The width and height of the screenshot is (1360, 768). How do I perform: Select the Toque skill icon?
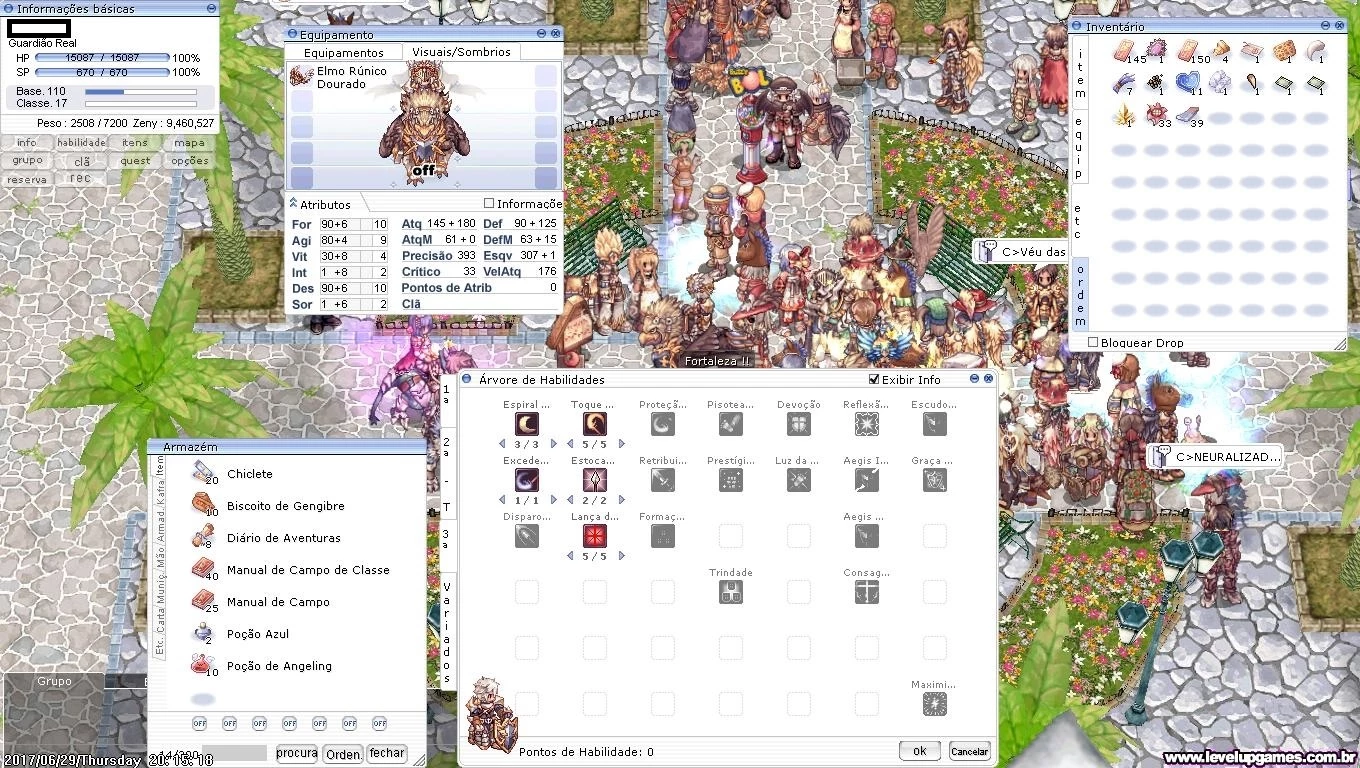pos(595,424)
